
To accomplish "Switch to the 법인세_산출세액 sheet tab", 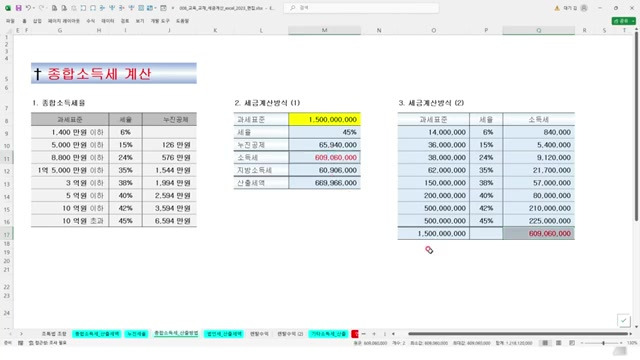I will point(224,334).
